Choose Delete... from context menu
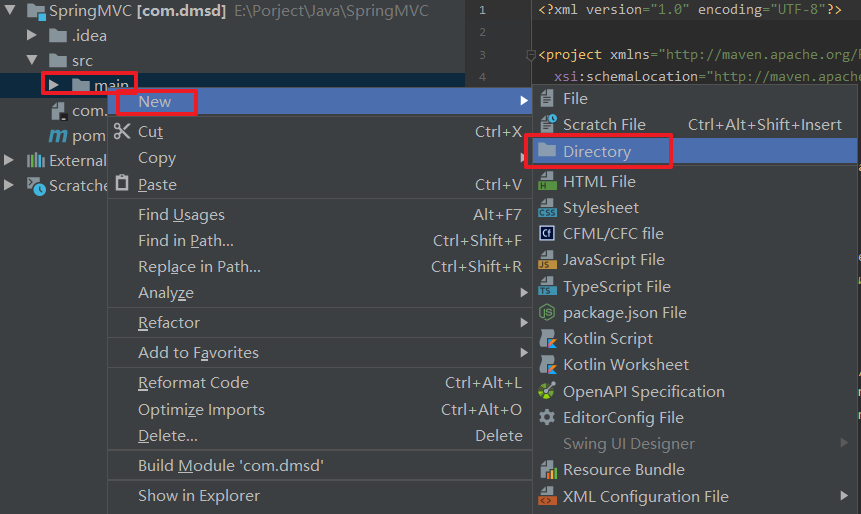 click(x=320, y=436)
